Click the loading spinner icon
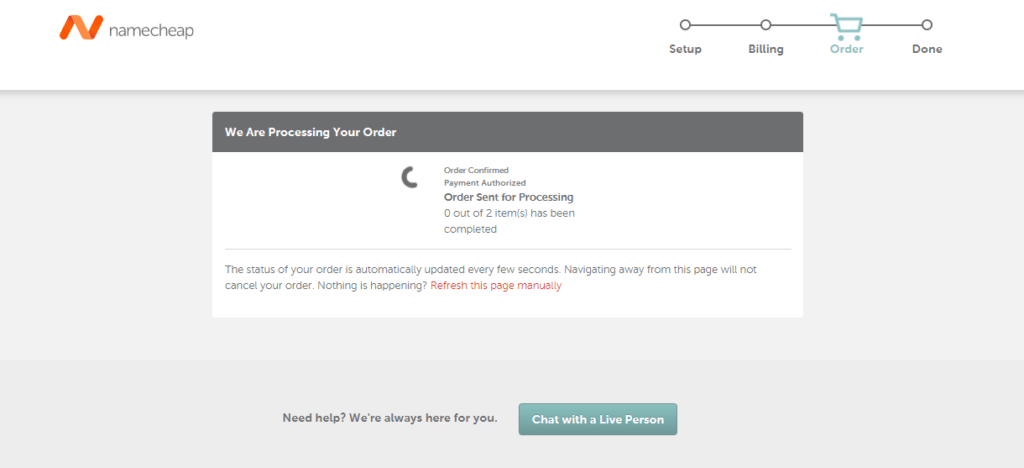This screenshot has width=1024, height=468. (x=410, y=178)
